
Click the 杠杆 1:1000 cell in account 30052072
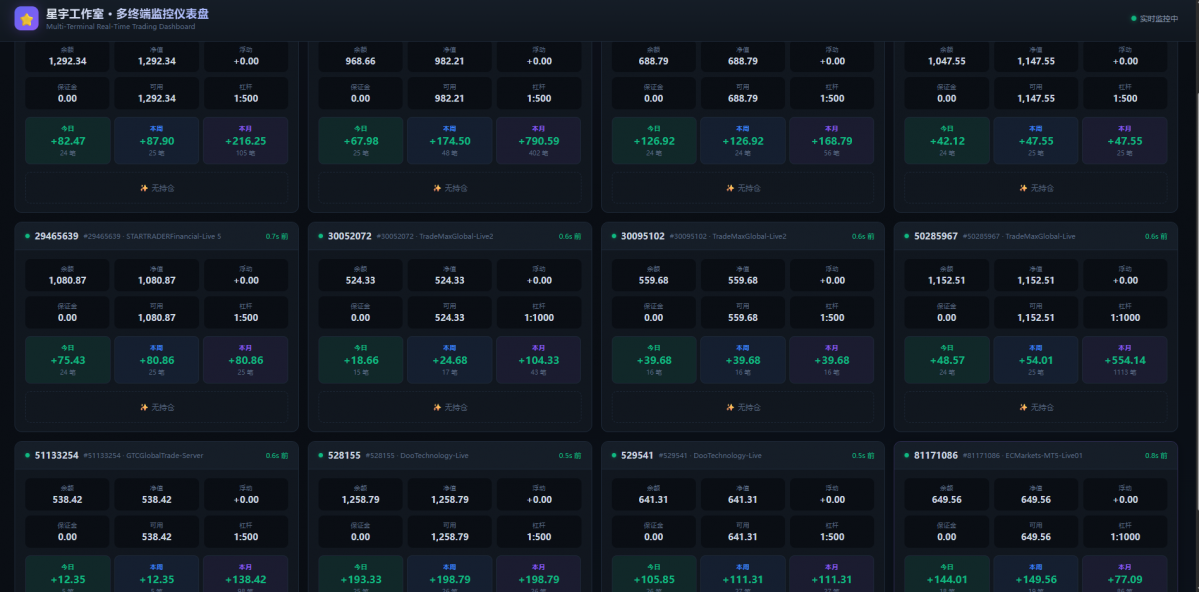point(538,313)
